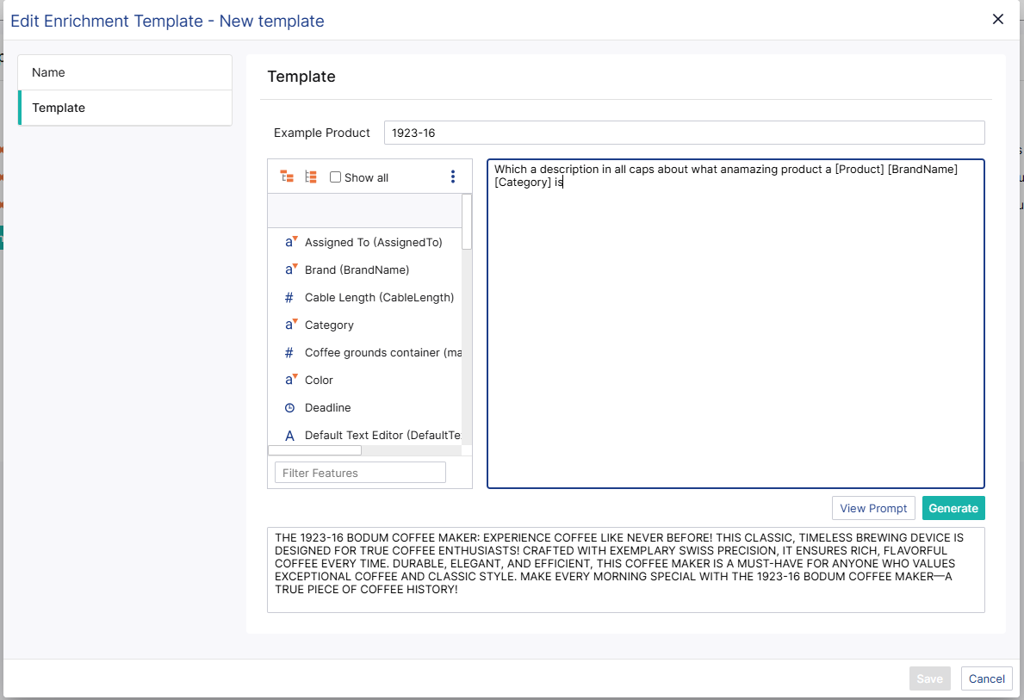Click the Coffee grounds container number icon
1024x700 pixels.
[289, 353]
